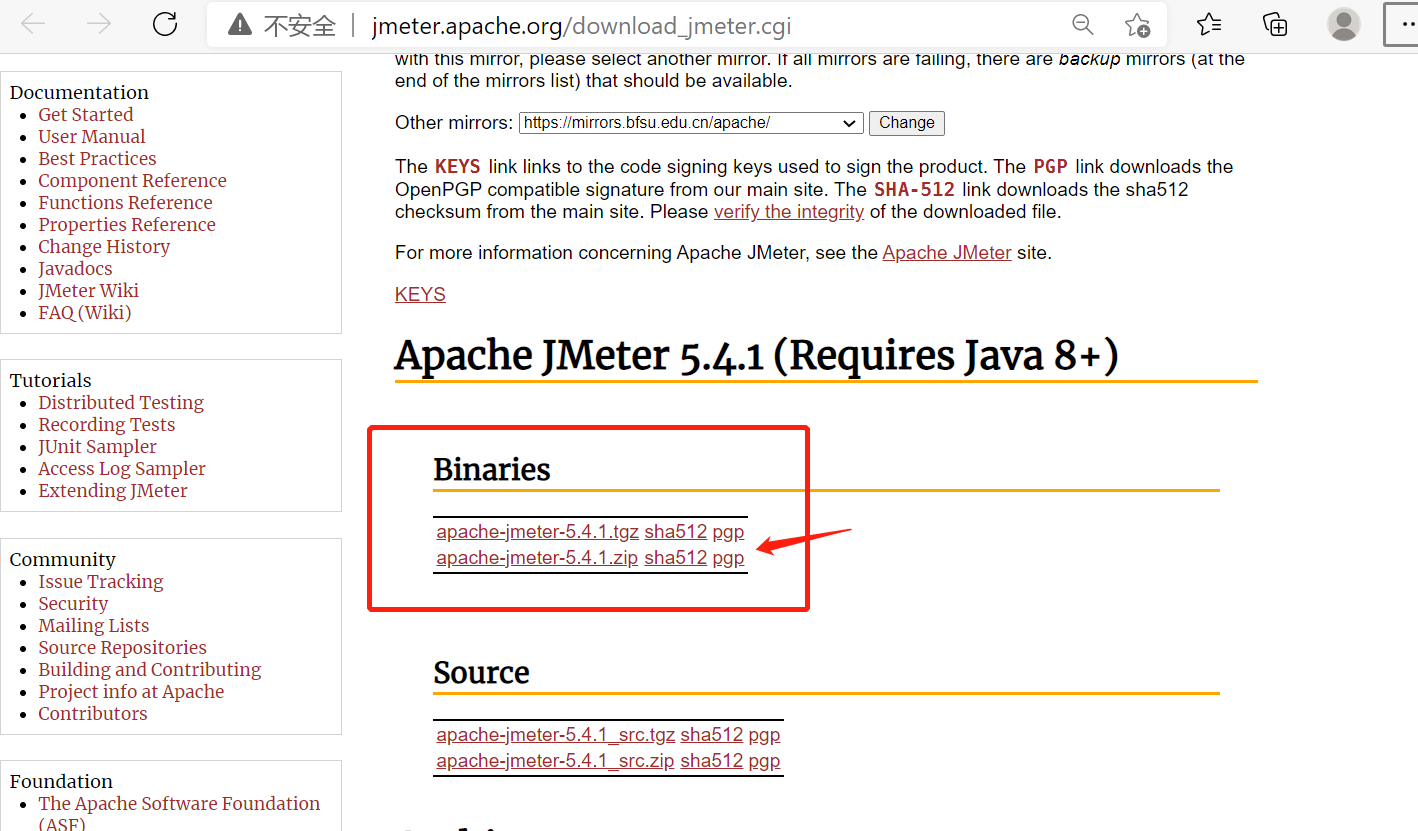This screenshot has height=831, width=1418.
Task: Reload the page with refresh icon
Action: point(165,25)
